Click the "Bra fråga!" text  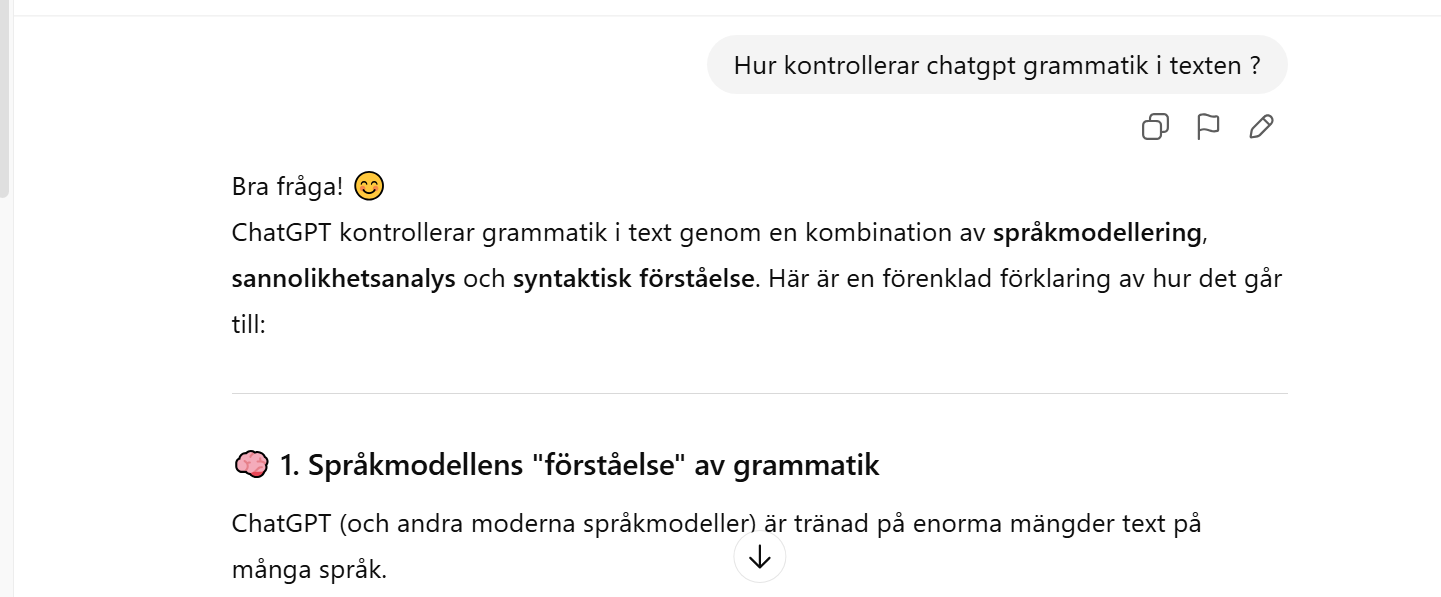(287, 187)
